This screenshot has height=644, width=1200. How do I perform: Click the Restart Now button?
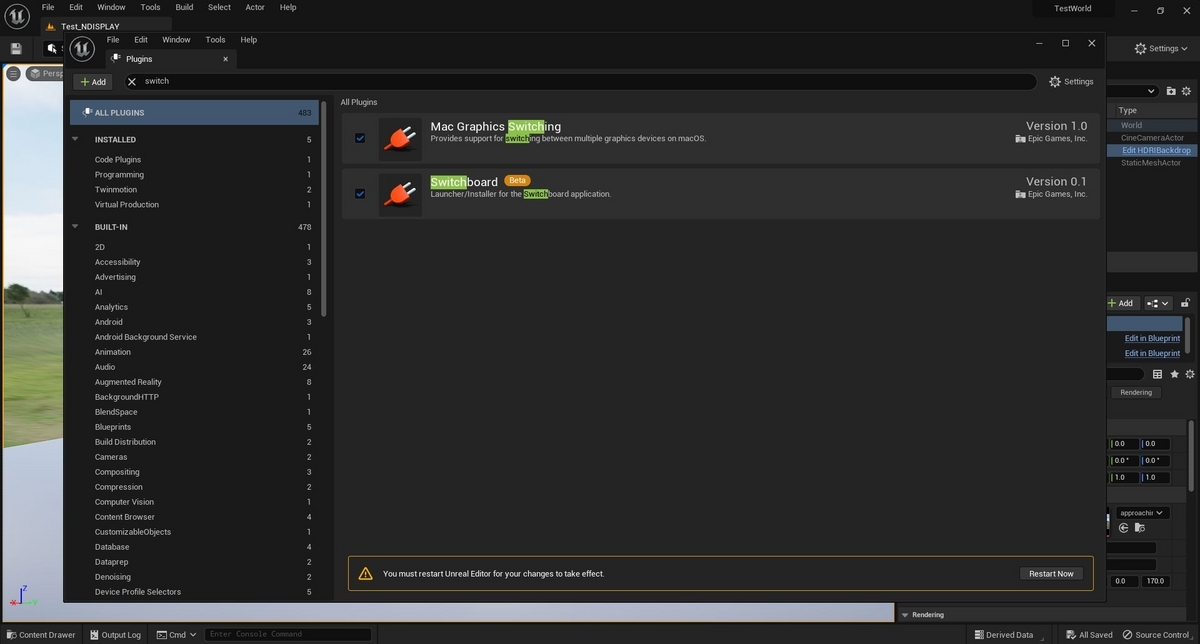(1051, 574)
